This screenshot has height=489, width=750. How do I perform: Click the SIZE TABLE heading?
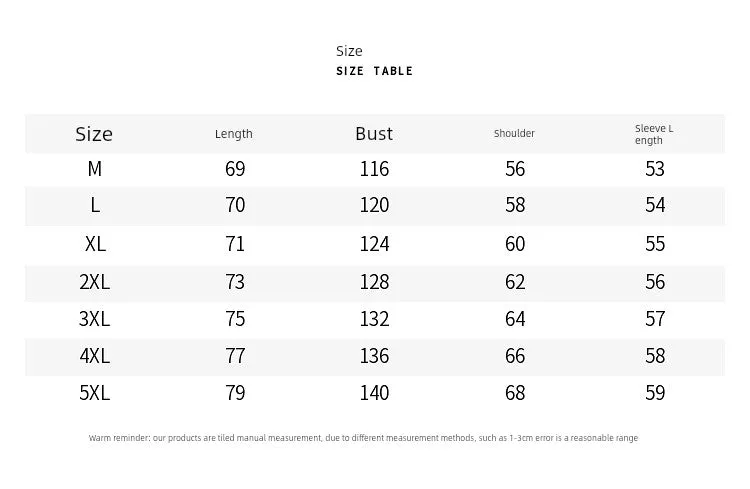375,71
